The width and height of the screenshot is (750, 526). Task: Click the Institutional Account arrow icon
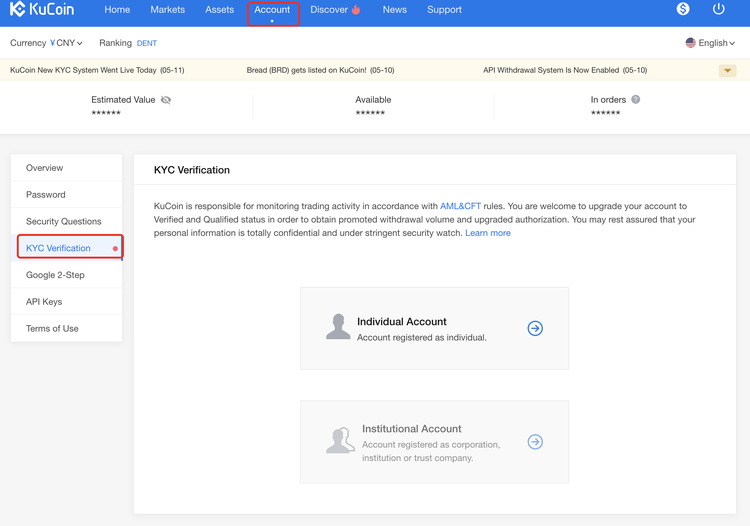(x=535, y=441)
